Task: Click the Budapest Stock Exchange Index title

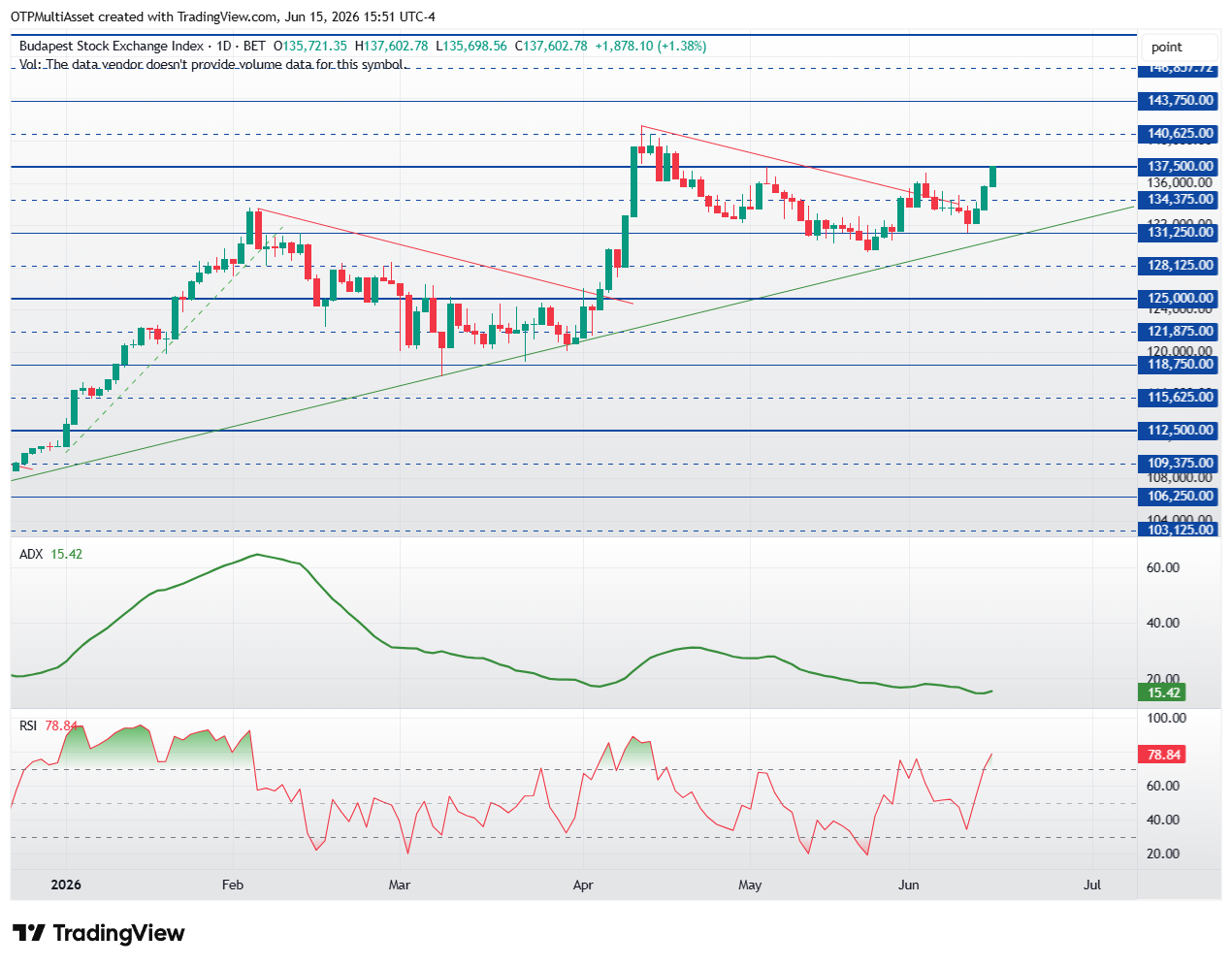Action: point(112,46)
